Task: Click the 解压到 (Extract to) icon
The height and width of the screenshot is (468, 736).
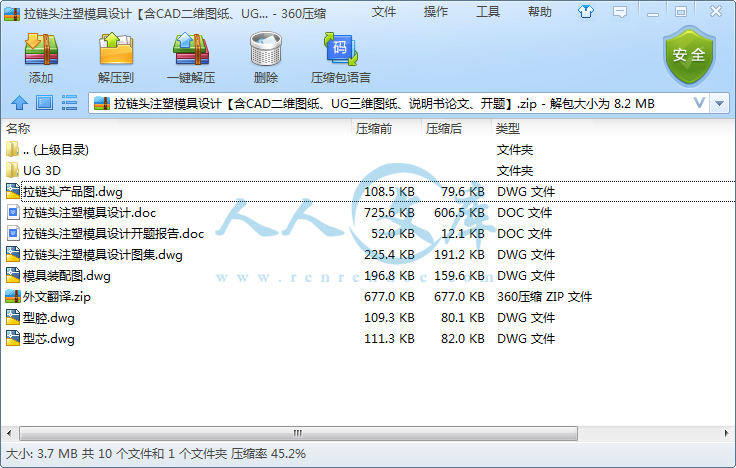Action: 116,49
